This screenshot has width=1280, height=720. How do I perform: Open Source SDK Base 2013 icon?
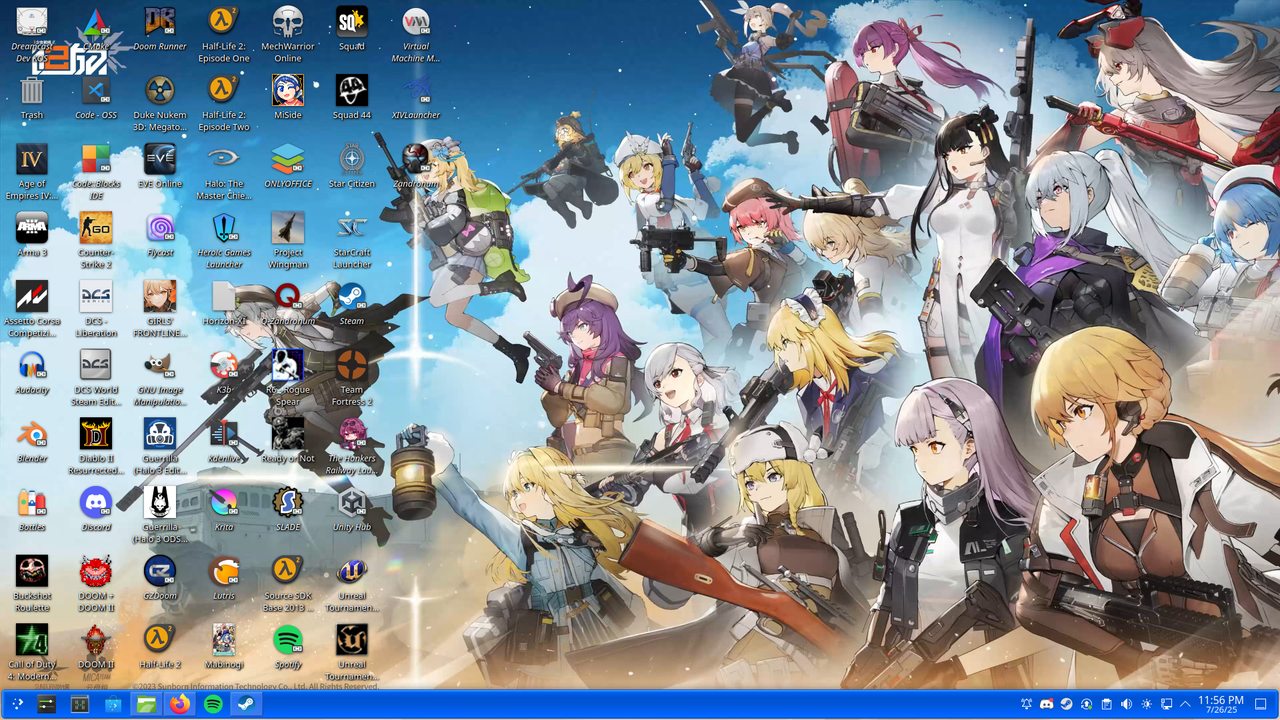click(x=288, y=572)
